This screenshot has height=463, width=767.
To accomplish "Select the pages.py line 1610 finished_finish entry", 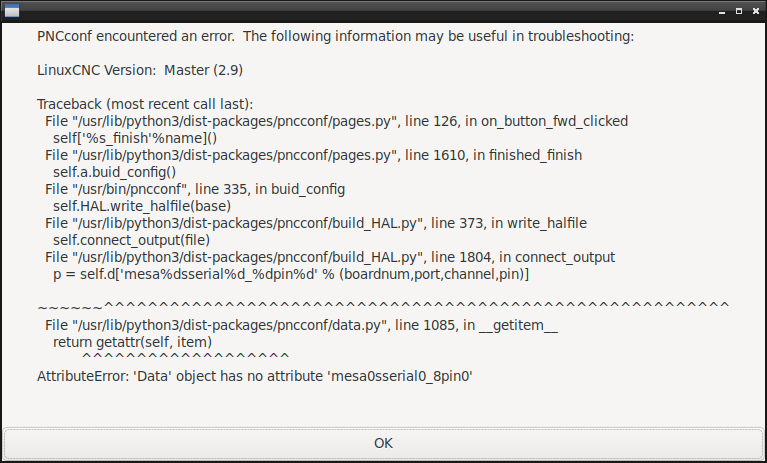I will point(314,155).
